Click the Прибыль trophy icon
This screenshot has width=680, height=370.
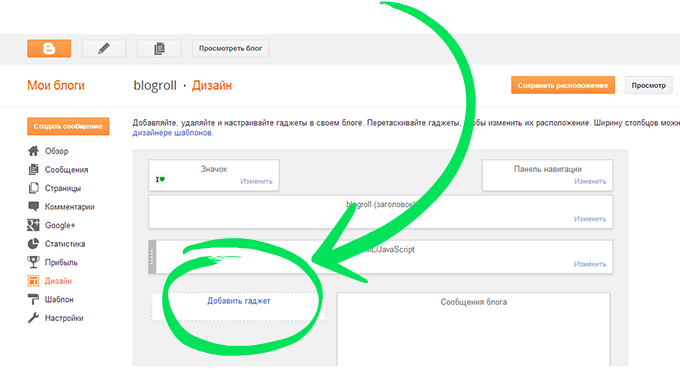pyautogui.click(x=33, y=262)
